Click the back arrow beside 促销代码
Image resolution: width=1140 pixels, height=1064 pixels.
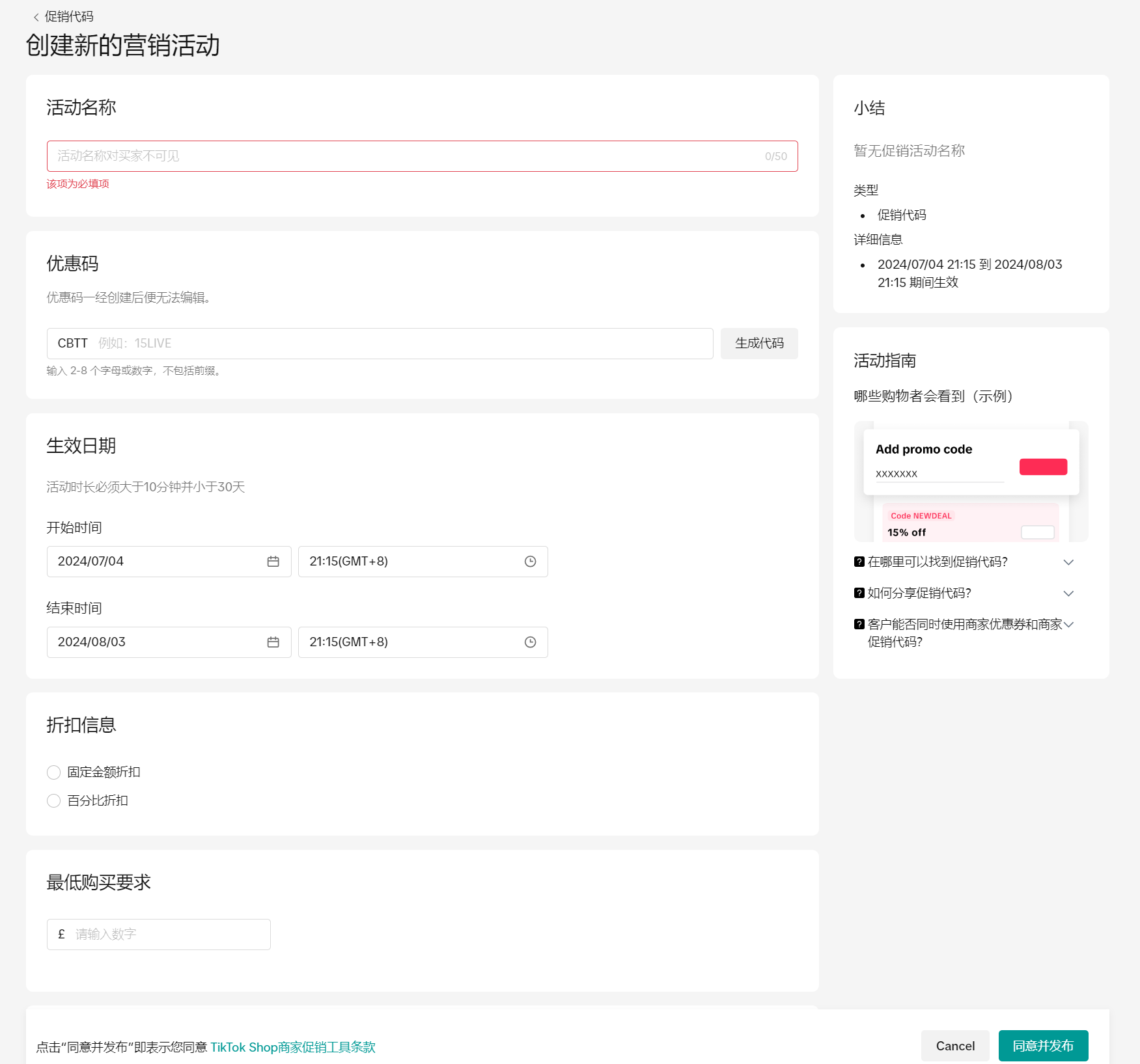(36, 18)
